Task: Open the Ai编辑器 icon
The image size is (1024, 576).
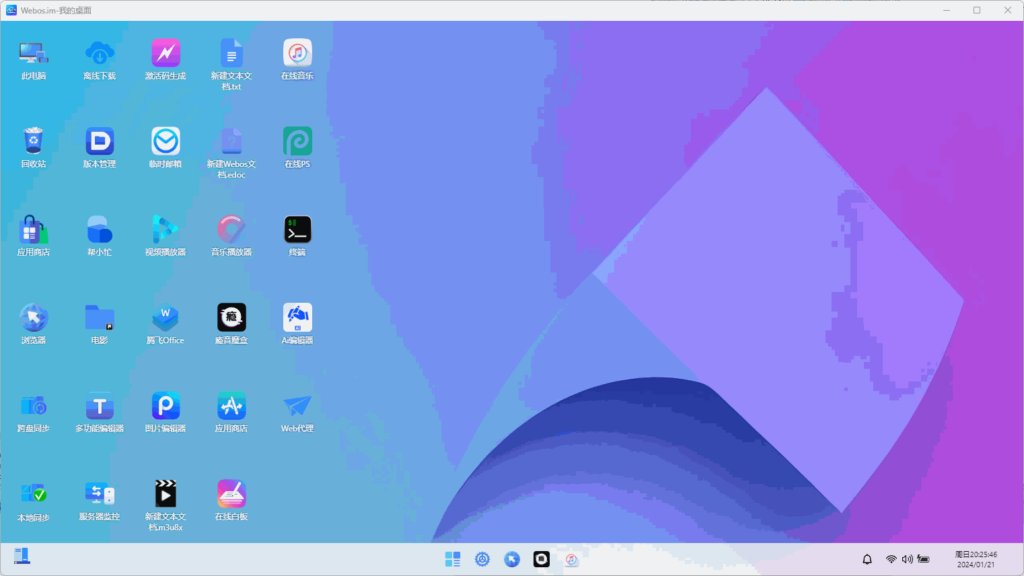Action: point(297,318)
